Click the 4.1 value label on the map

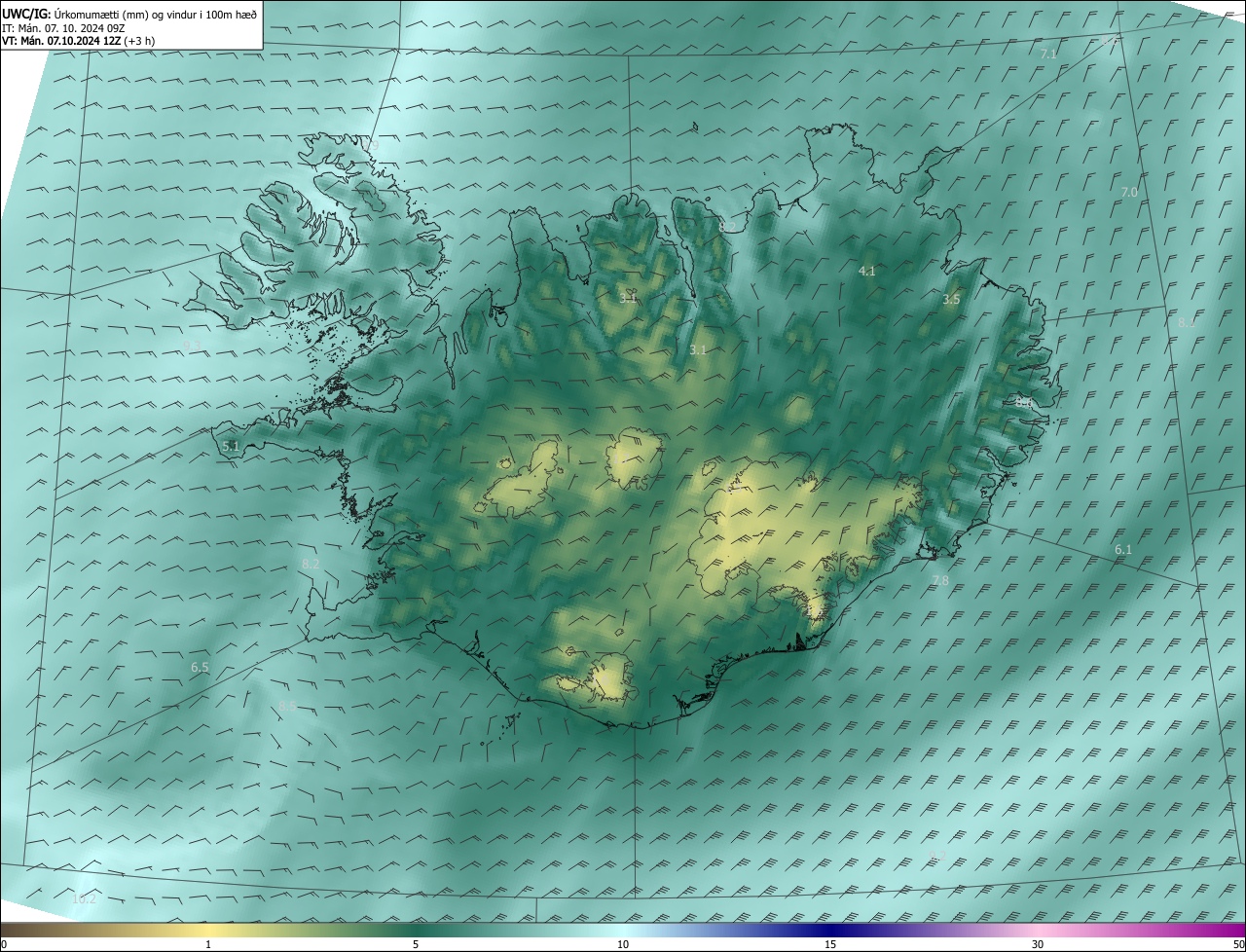[867, 272]
